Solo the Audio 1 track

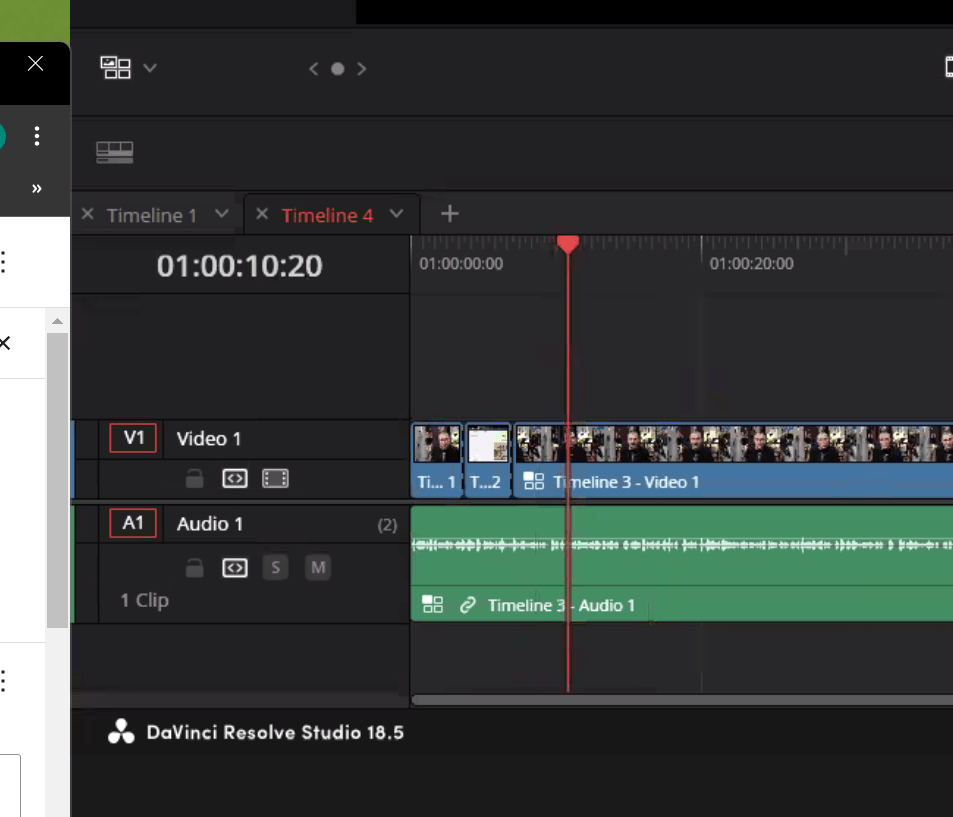(275, 568)
